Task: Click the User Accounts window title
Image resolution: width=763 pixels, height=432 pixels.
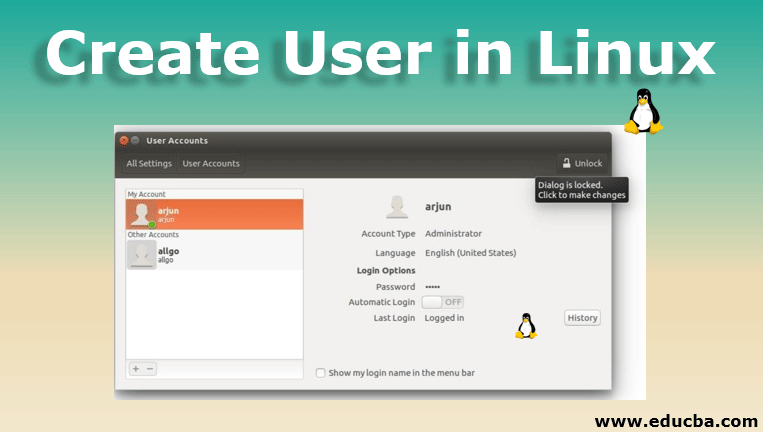Action: pyautogui.click(x=177, y=141)
